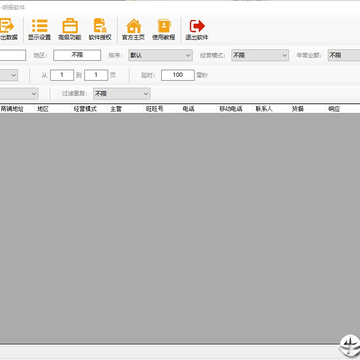Click the start page field after 从

tap(62, 75)
